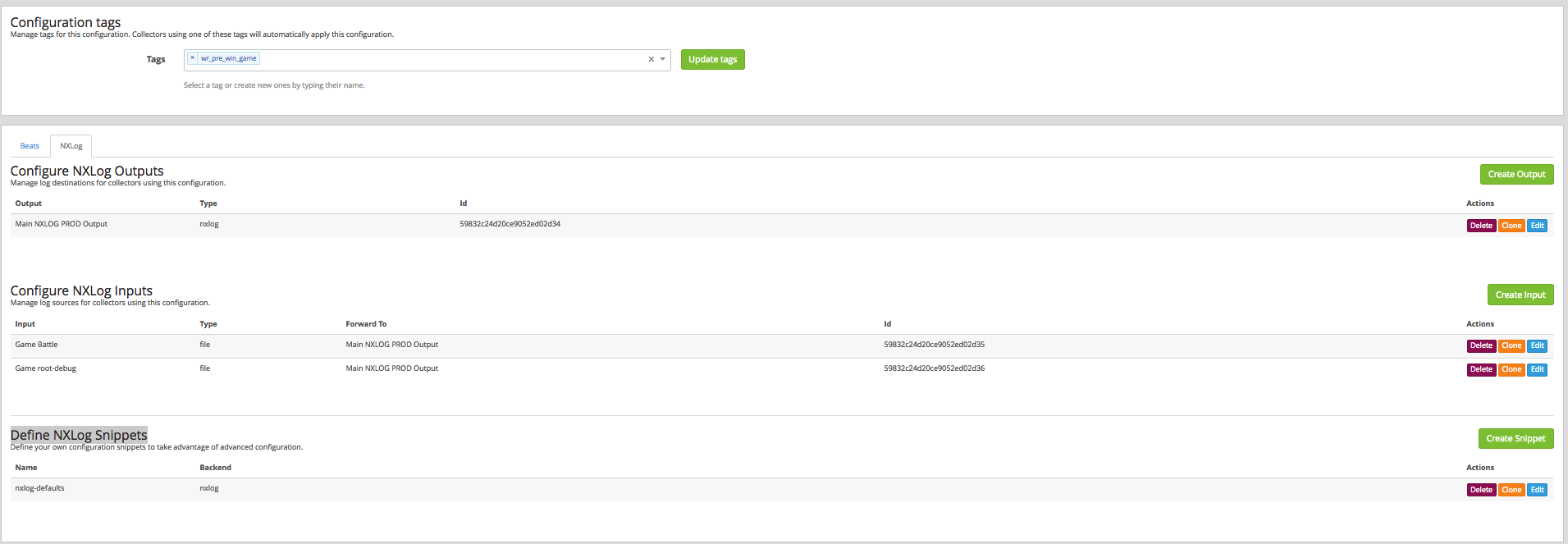
Task: Clone the nxlog-defaults snippet
Action: pos(1511,490)
